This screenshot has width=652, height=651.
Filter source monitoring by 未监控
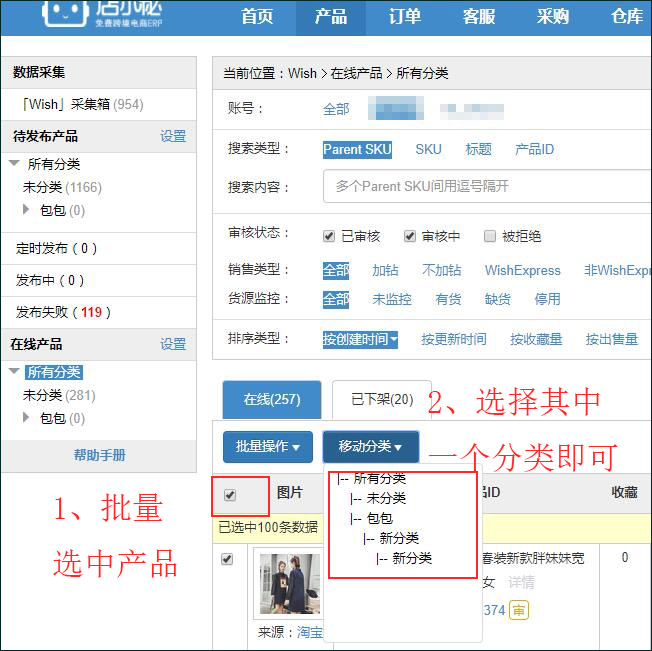[x=392, y=299]
